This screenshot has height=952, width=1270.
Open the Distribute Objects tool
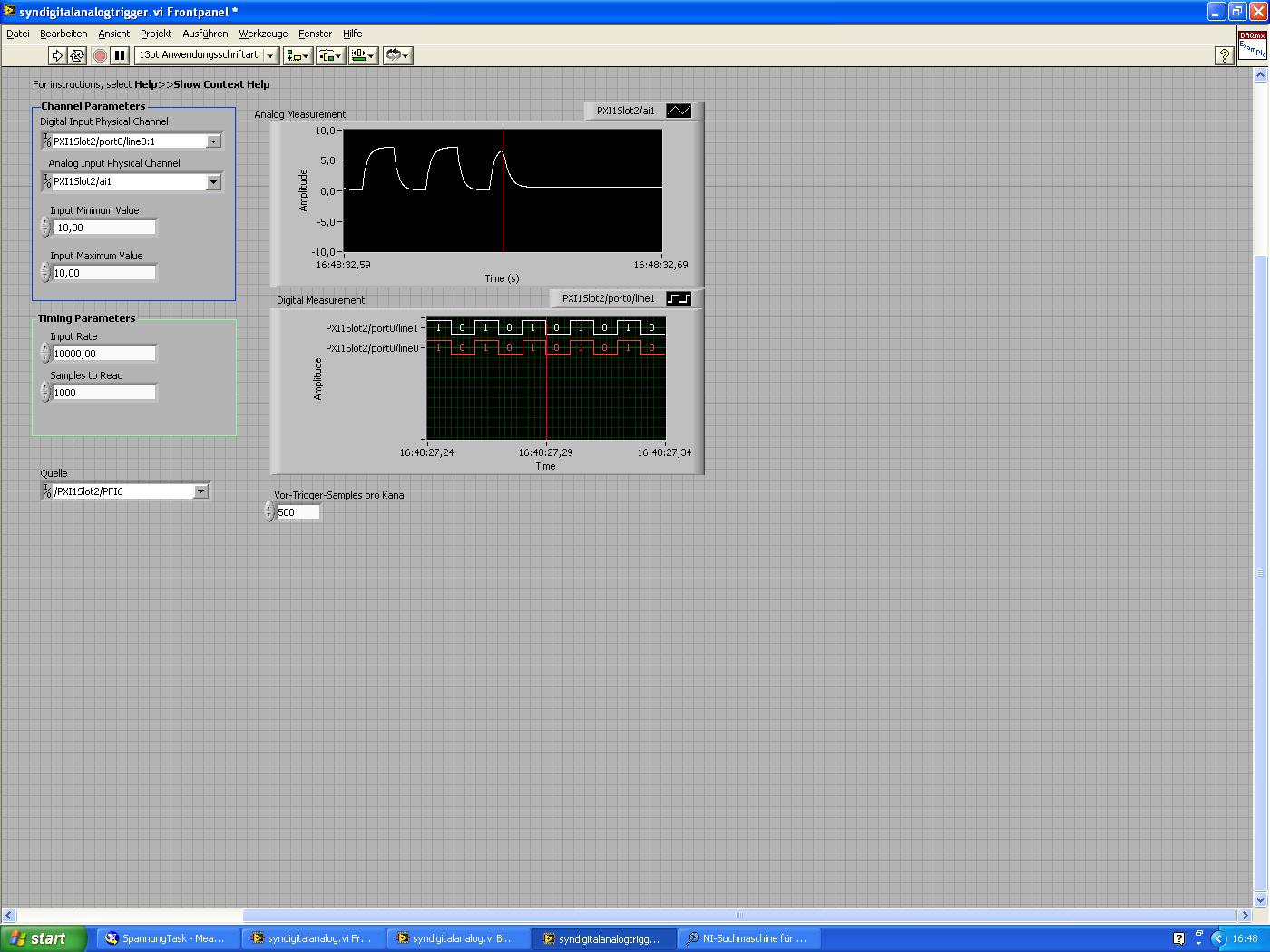[x=330, y=55]
